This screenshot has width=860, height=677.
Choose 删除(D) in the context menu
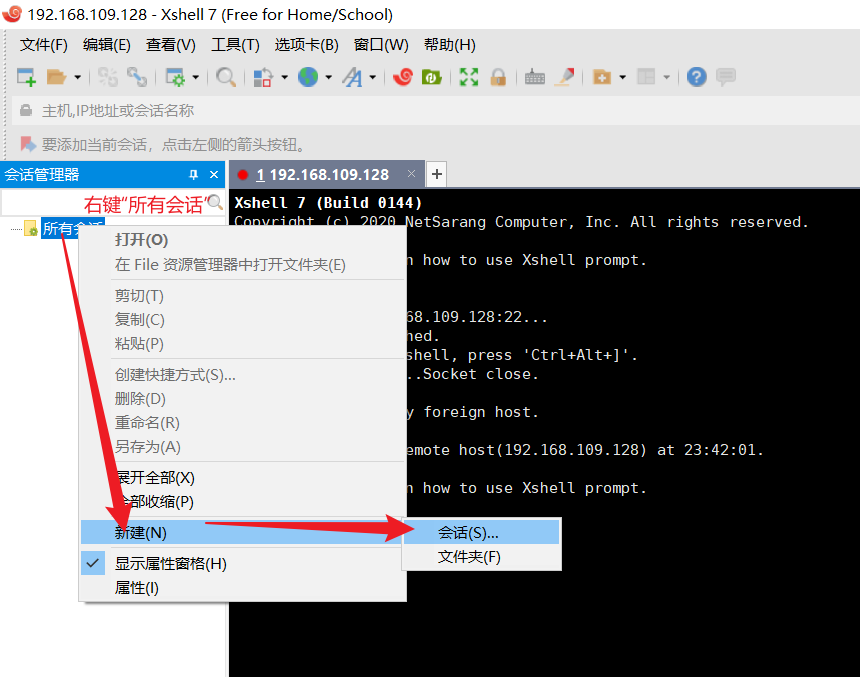coord(242,399)
